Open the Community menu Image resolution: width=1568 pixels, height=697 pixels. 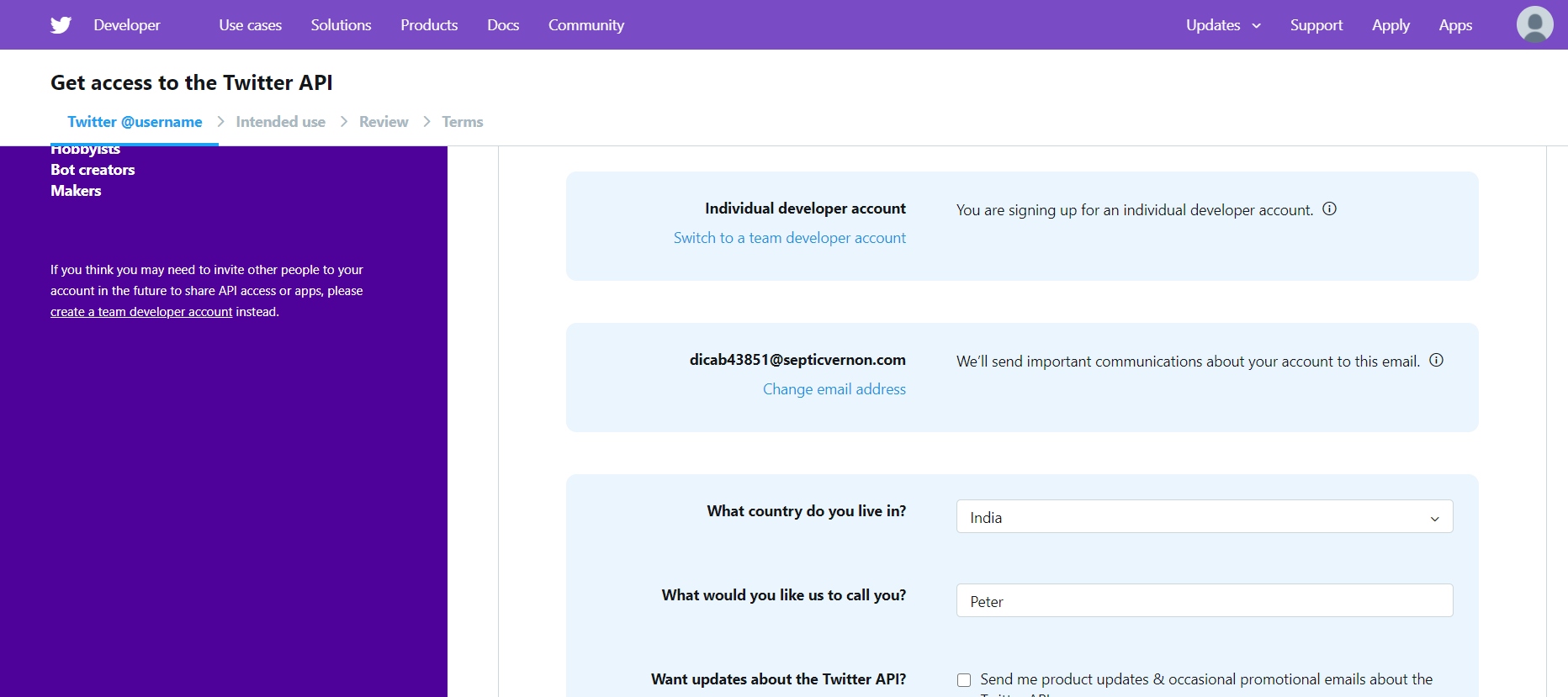tap(586, 25)
